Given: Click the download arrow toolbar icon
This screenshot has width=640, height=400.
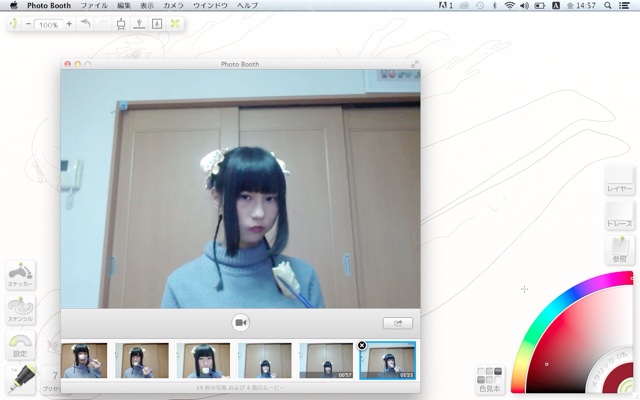Looking at the screenshot, I should click(139, 24).
